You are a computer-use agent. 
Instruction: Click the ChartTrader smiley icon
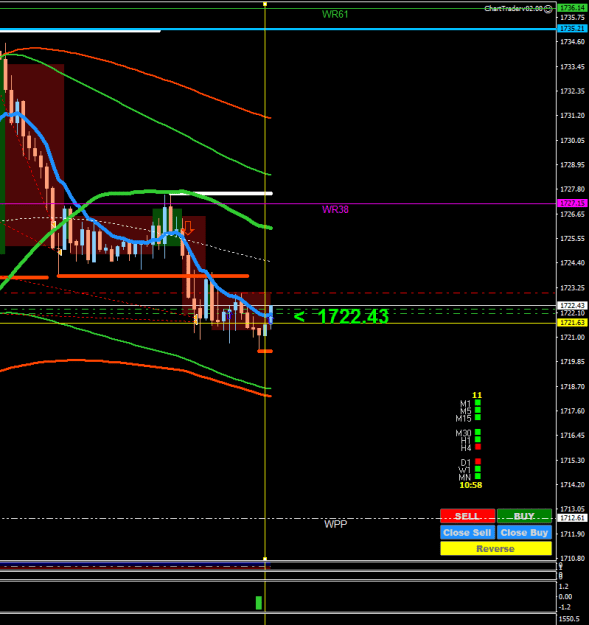549,9
